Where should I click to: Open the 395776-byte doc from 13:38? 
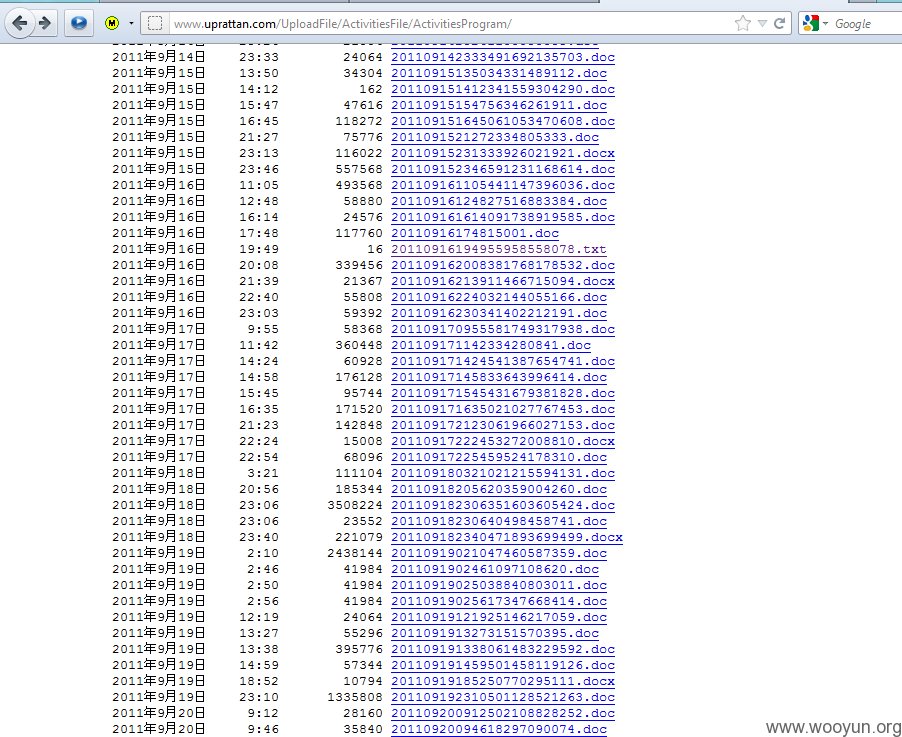pos(503,650)
